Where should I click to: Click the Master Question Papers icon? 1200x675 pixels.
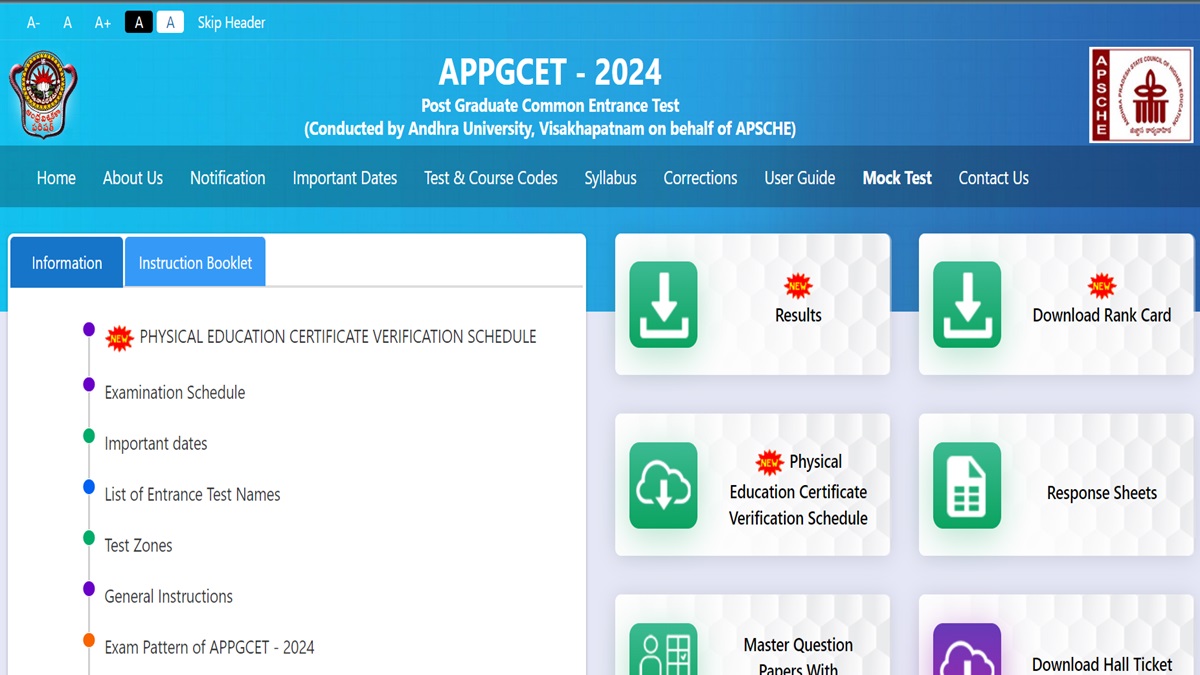tap(663, 649)
